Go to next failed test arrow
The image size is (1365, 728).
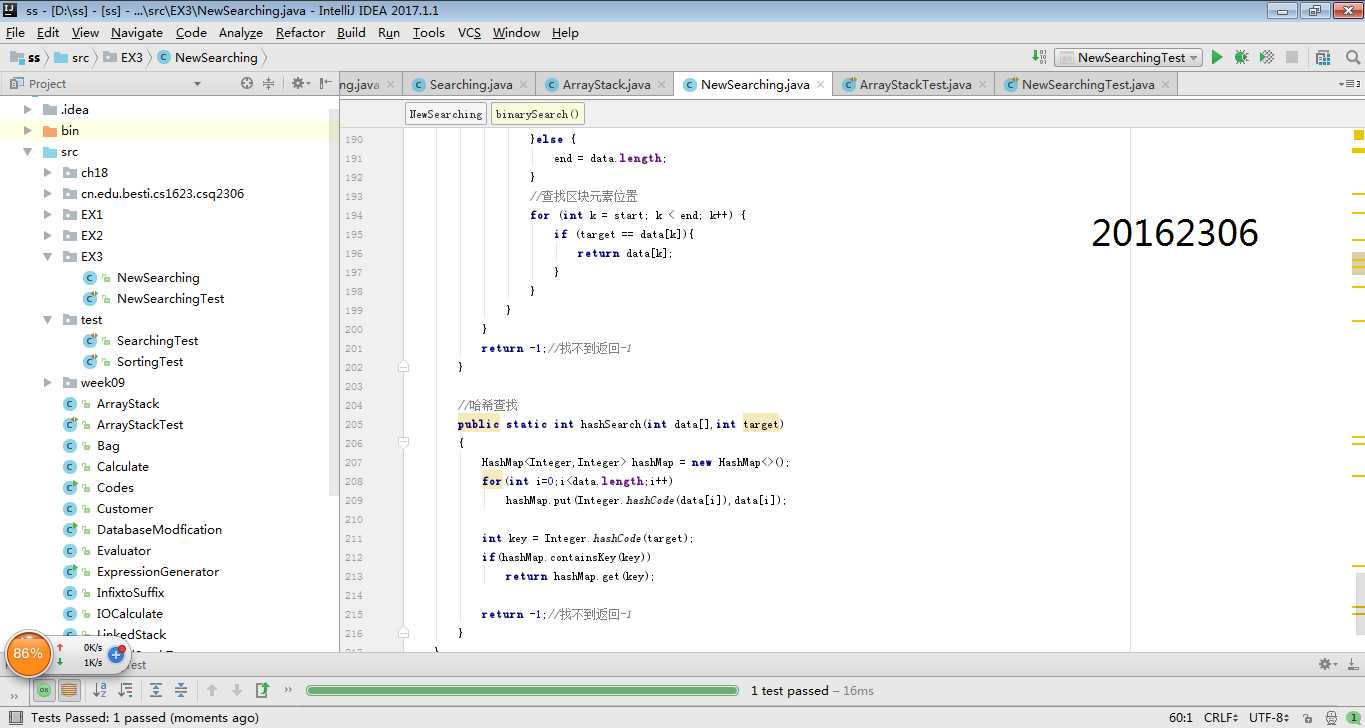tap(237, 690)
